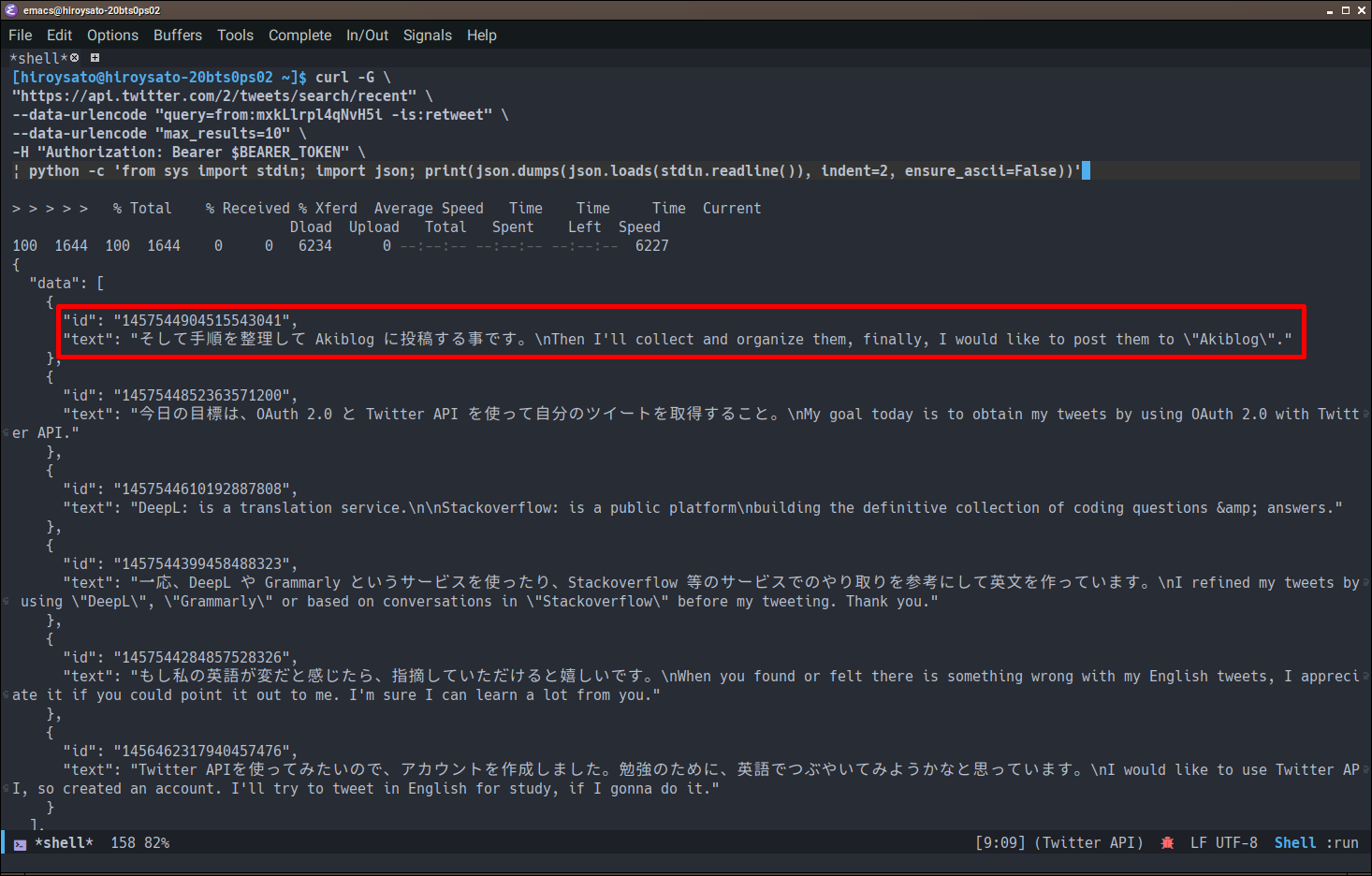Open the Tools menu
This screenshot has height=876, width=1372.
pos(235,35)
